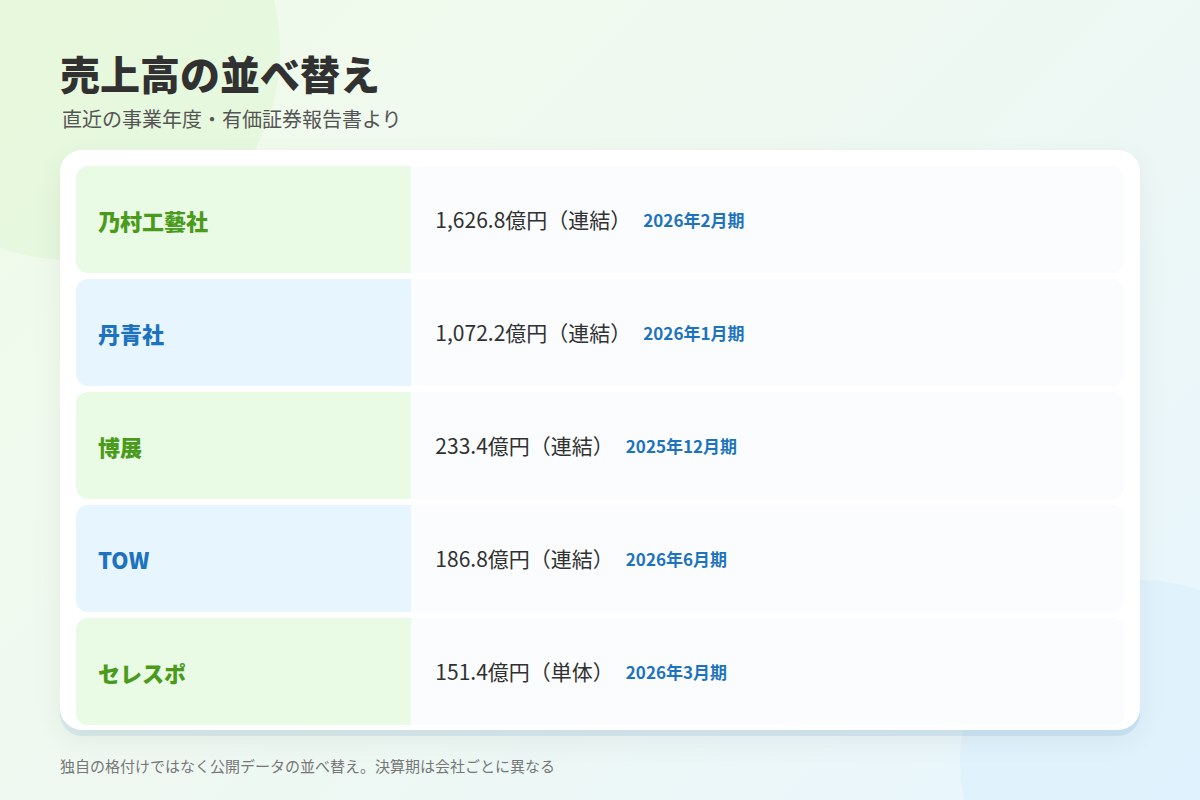Screen dimensions: 1200x800
Task: Click the subtitle 直近の事業年度・有価証券報告書より
Action: [230, 119]
